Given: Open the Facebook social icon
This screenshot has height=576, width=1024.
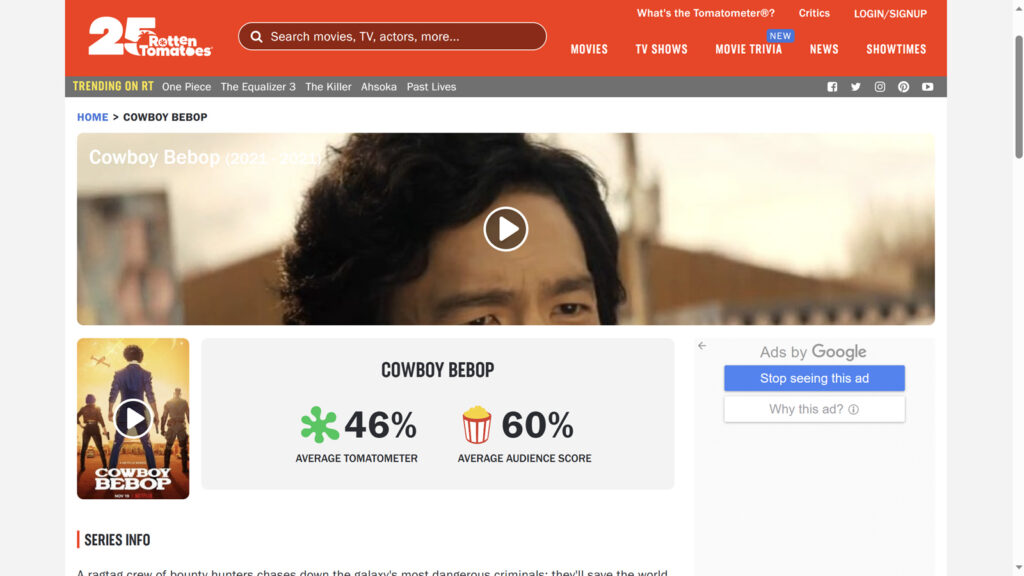Looking at the screenshot, I should 832,87.
